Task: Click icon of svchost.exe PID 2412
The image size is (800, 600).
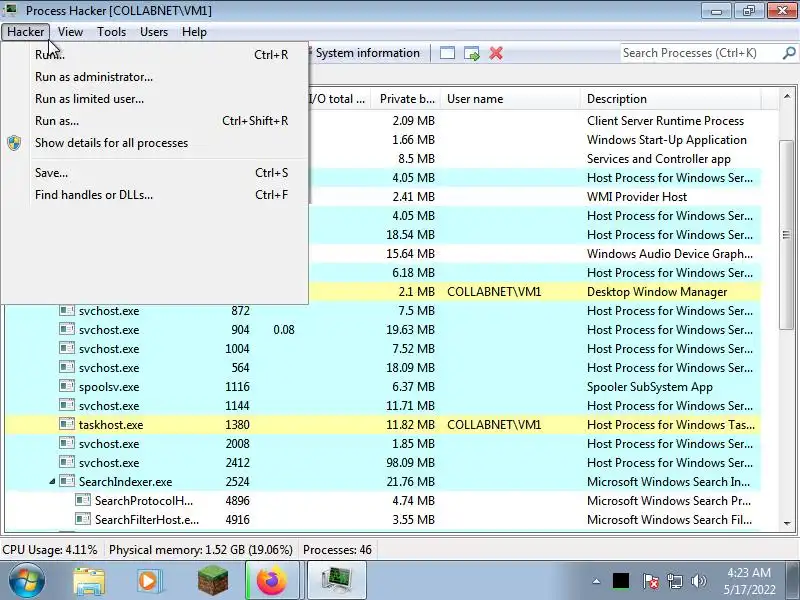Action: coord(67,462)
